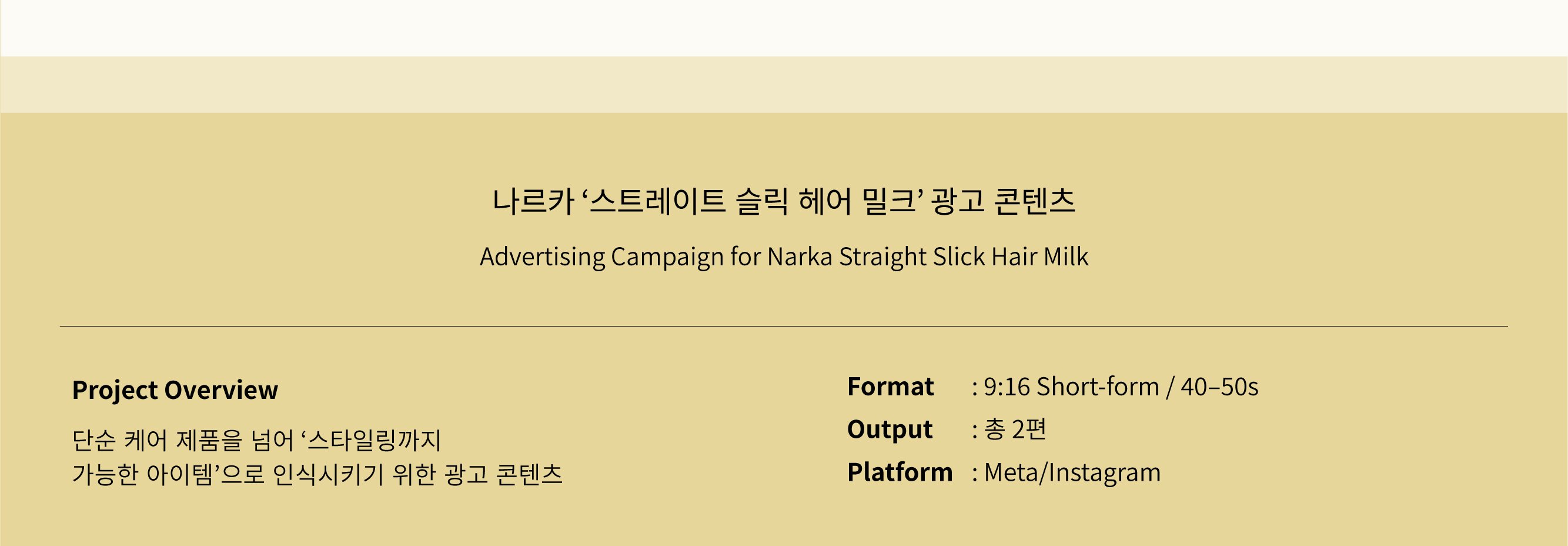Select the "Format" label

pyautogui.click(x=890, y=387)
